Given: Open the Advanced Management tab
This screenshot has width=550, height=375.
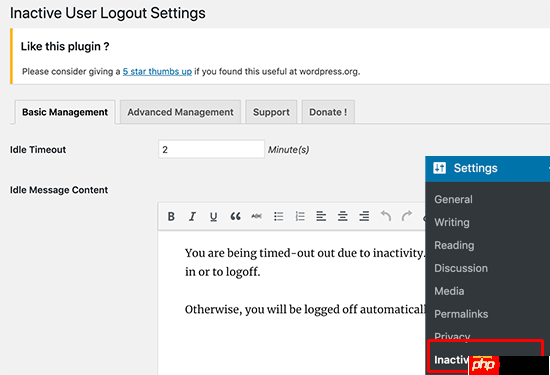Looking at the screenshot, I should (180, 112).
